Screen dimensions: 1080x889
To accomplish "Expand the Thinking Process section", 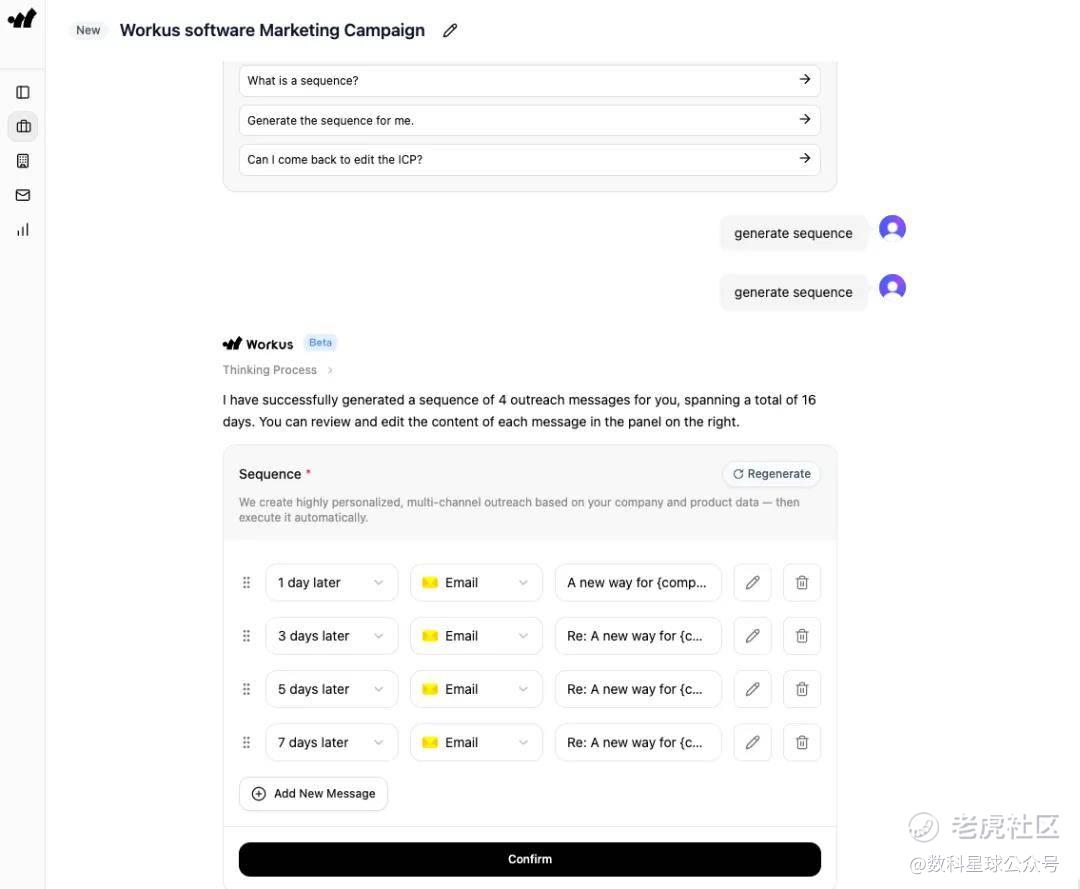I will point(277,370).
